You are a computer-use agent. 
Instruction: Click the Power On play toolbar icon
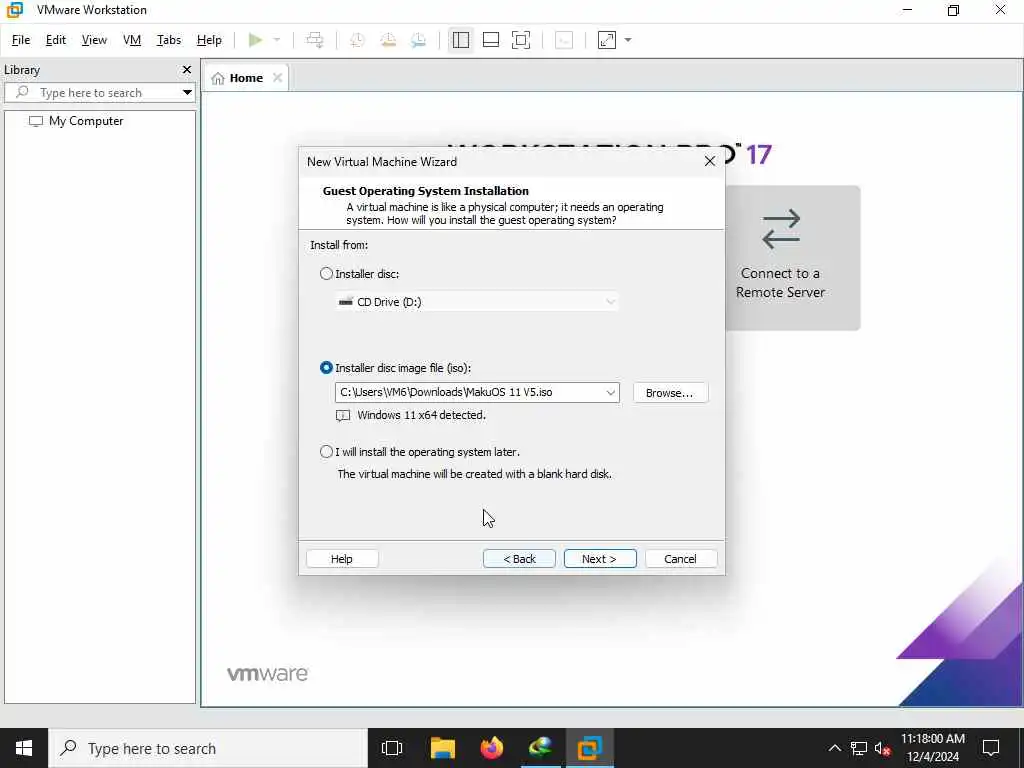pos(255,40)
